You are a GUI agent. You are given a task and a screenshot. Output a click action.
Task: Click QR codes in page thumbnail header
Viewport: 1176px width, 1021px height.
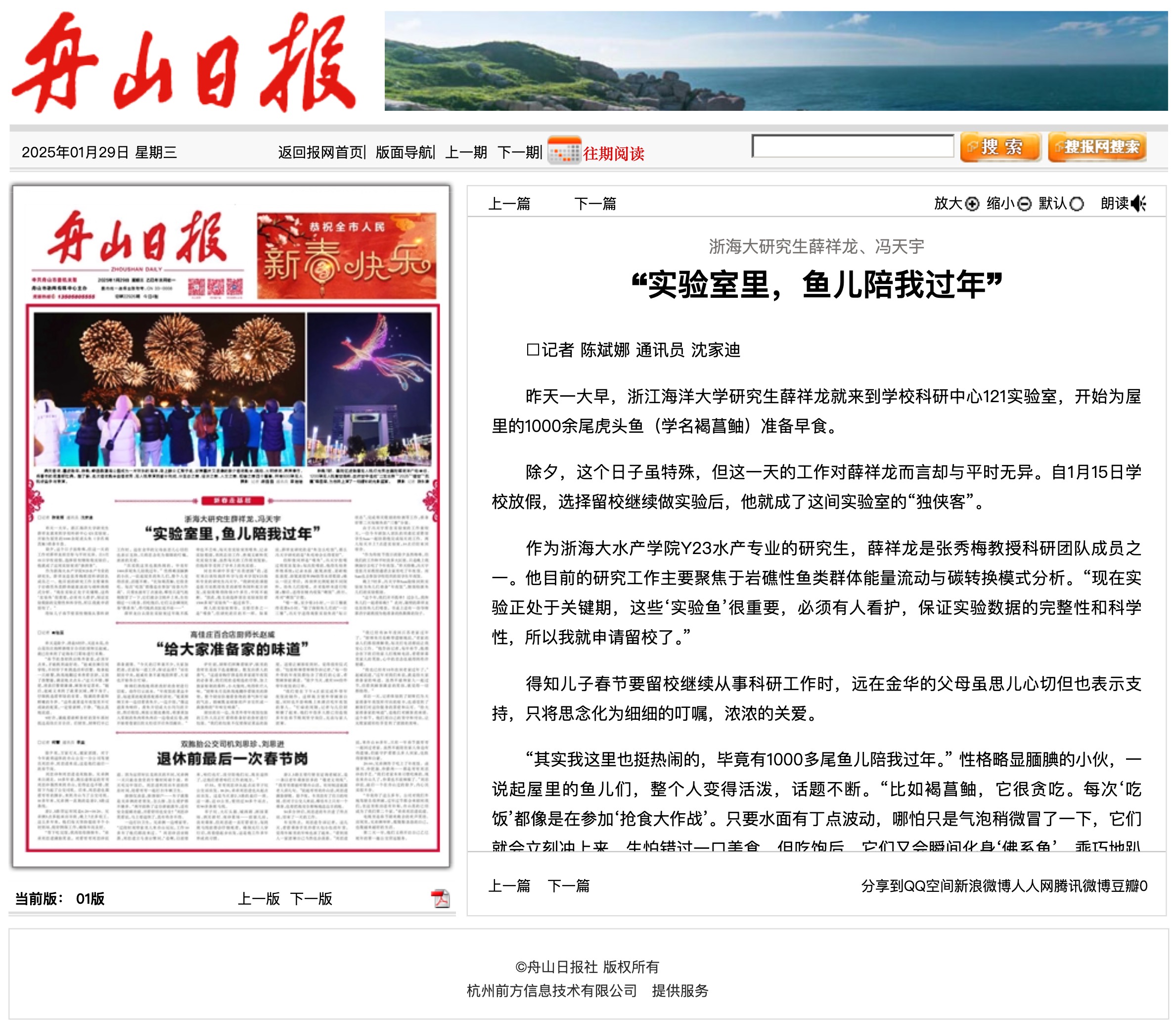click(215, 287)
